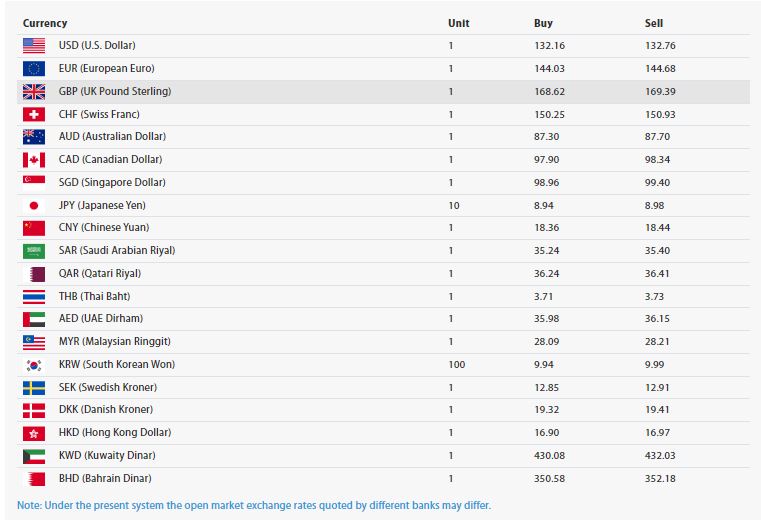
Task: Select the Japanese flag icon
Action: [34, 205]
